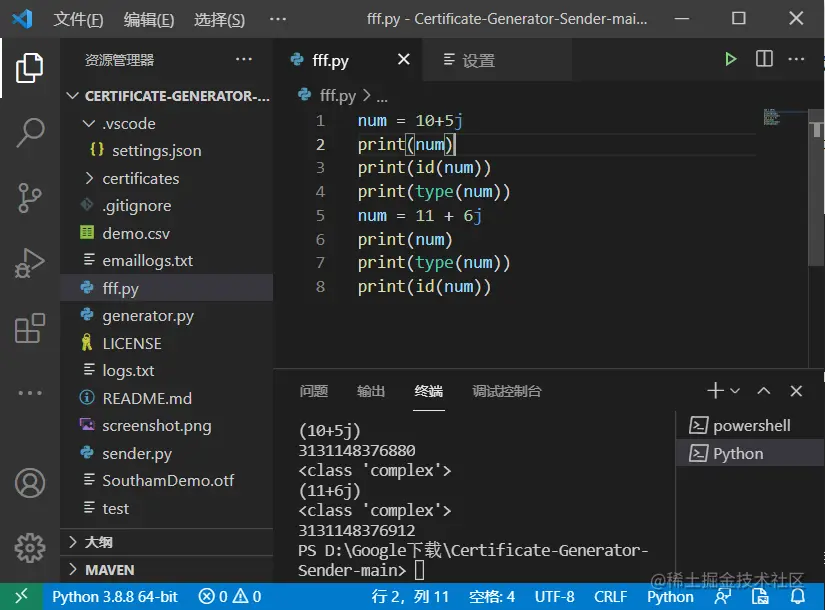
Task: Open demo.csv file
Action: pos(166,233)
